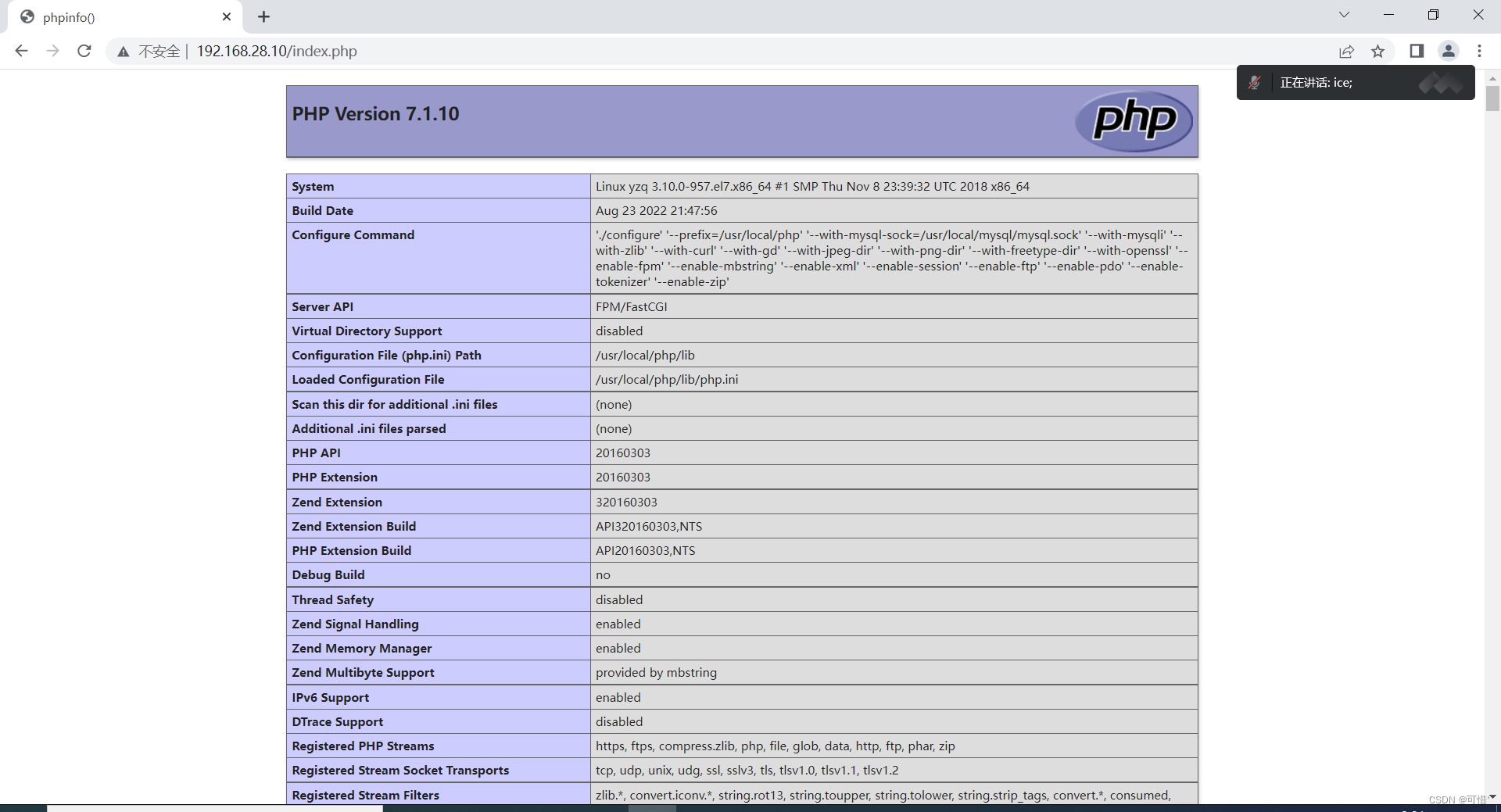Open a new tab with plus
The image size is (1501, 812).
pyautogui.click(x=263, y=16)
